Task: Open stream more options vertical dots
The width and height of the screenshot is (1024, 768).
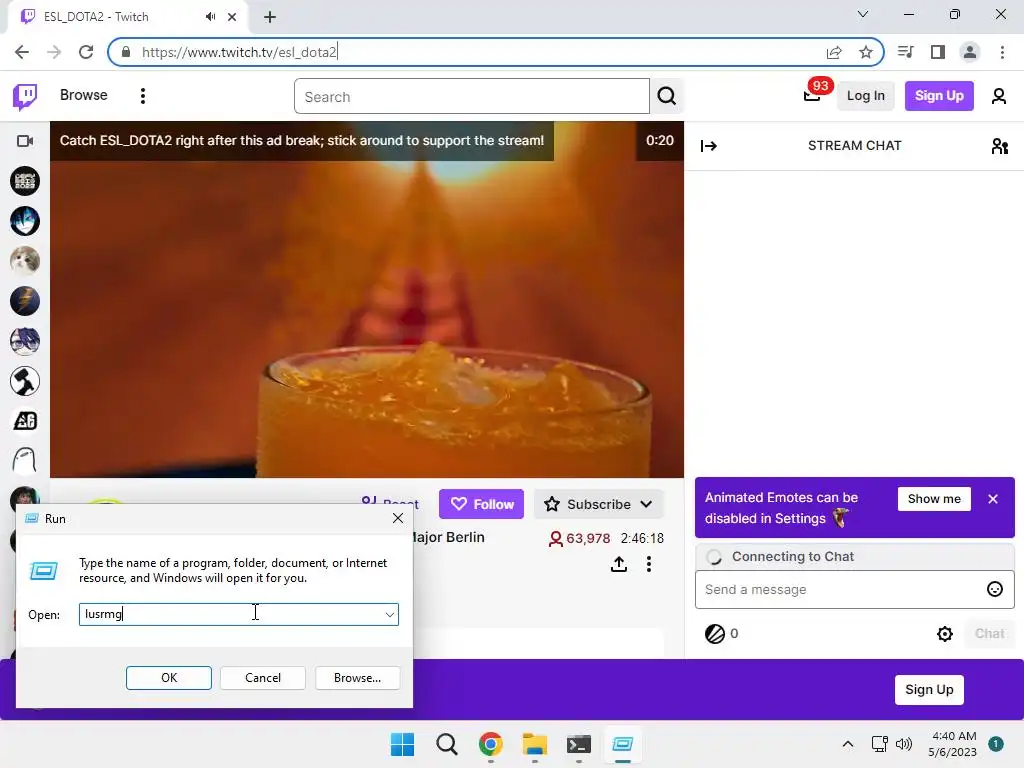Action: (x=648, y=564)
